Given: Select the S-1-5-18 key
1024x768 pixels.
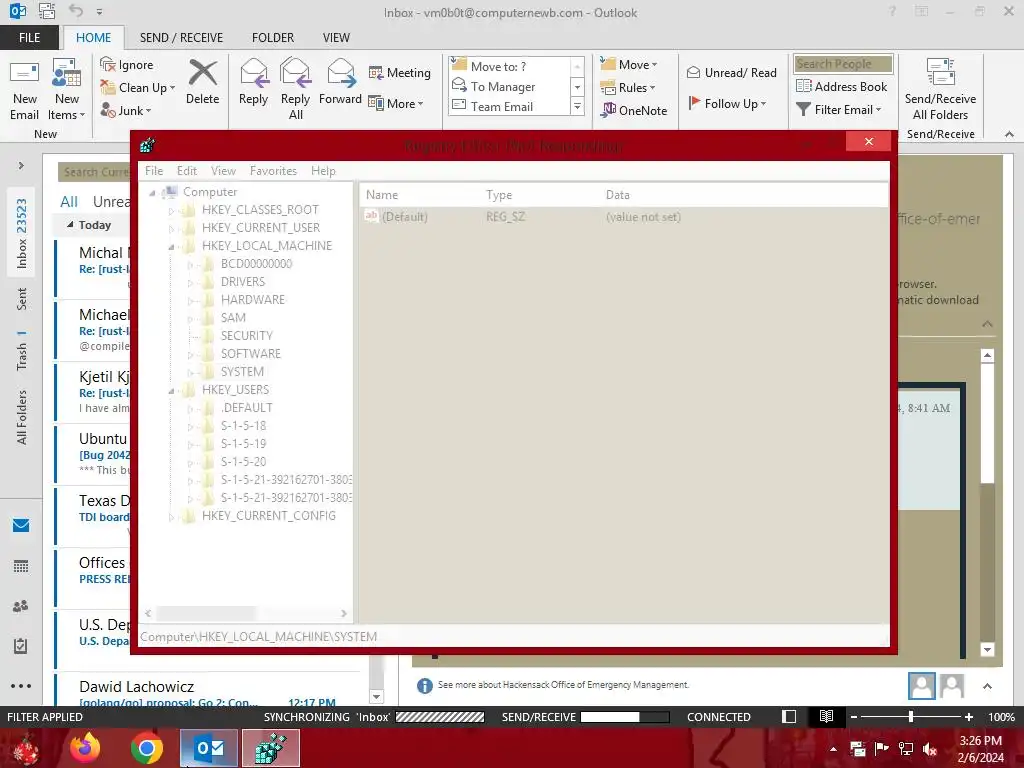Looking at the screenshot, I should coord(244,426).
